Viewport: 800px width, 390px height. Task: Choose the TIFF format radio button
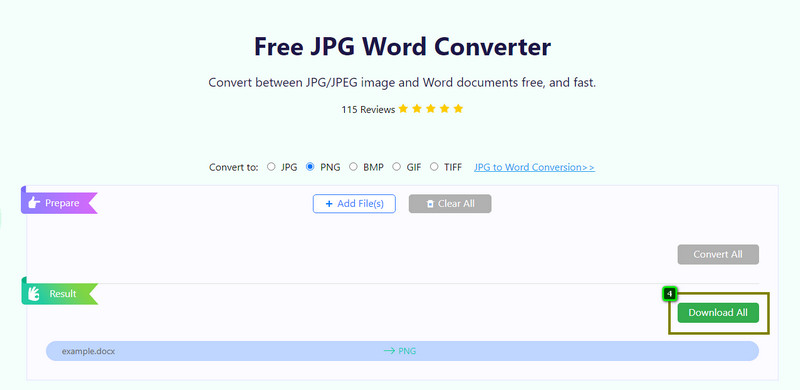pos(434,166)
